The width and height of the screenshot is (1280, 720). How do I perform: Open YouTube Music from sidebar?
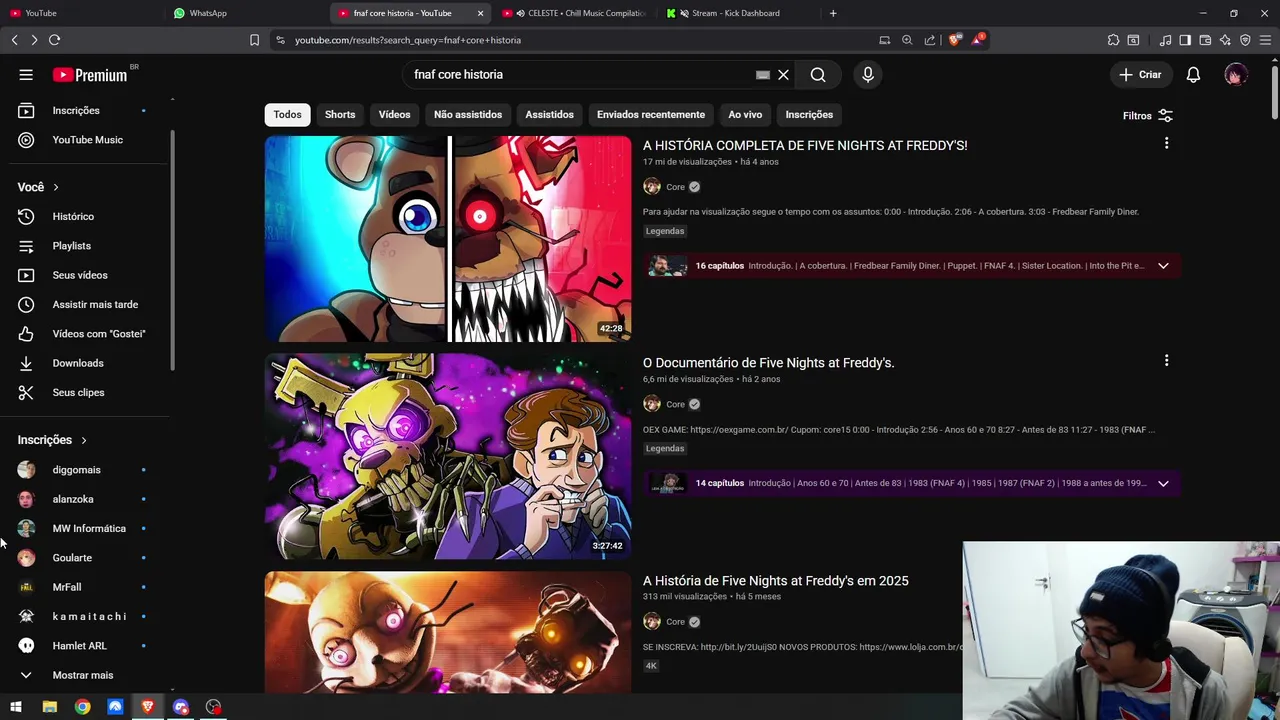[84, 140]
